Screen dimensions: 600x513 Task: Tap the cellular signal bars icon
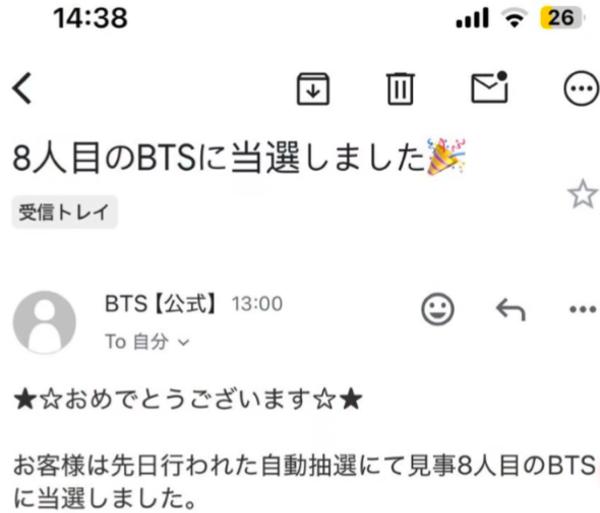tap(473, 18)
